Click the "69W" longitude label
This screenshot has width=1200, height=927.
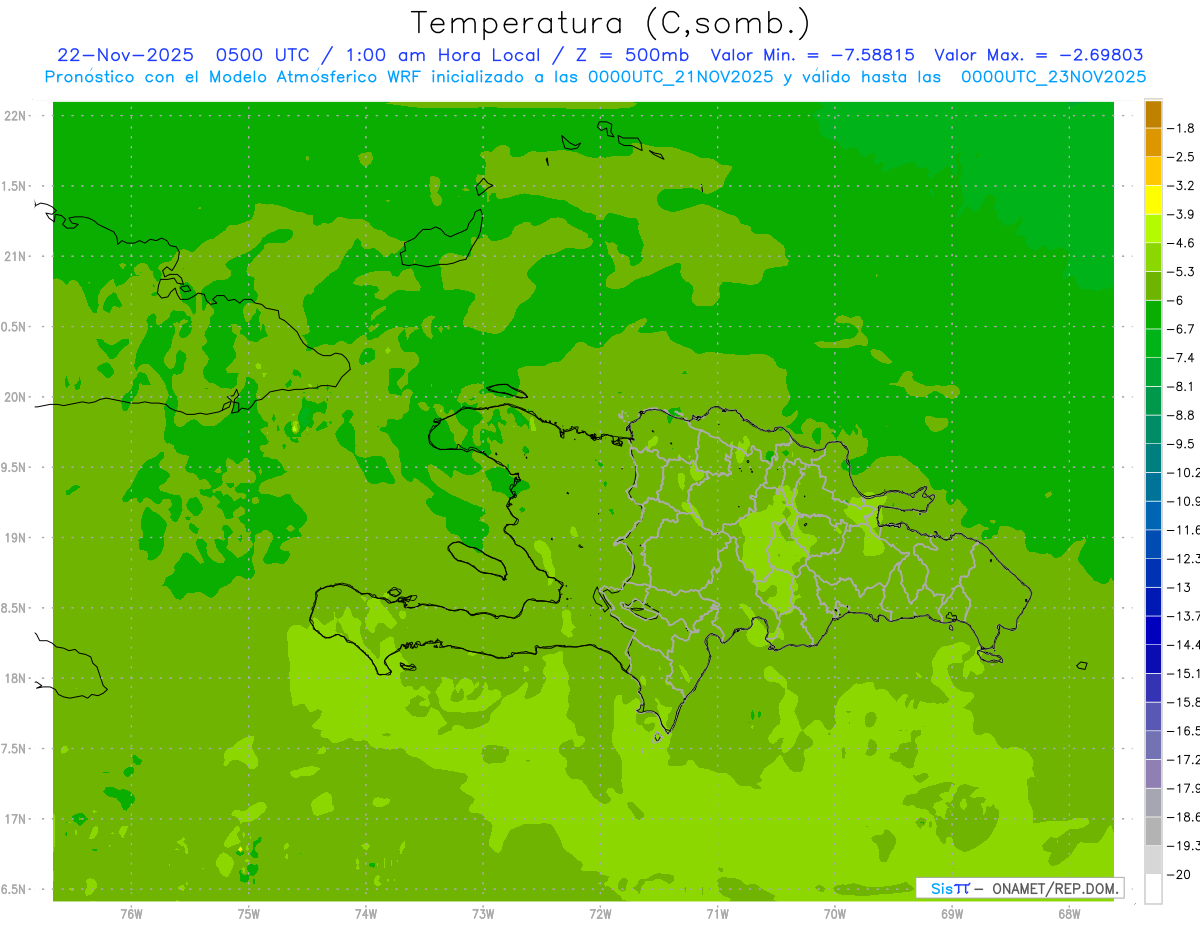coord(952,914)
